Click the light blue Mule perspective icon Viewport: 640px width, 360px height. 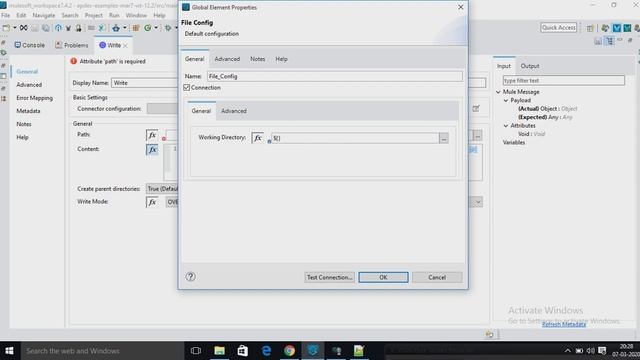pyautogui.click(x=617, y=28)
